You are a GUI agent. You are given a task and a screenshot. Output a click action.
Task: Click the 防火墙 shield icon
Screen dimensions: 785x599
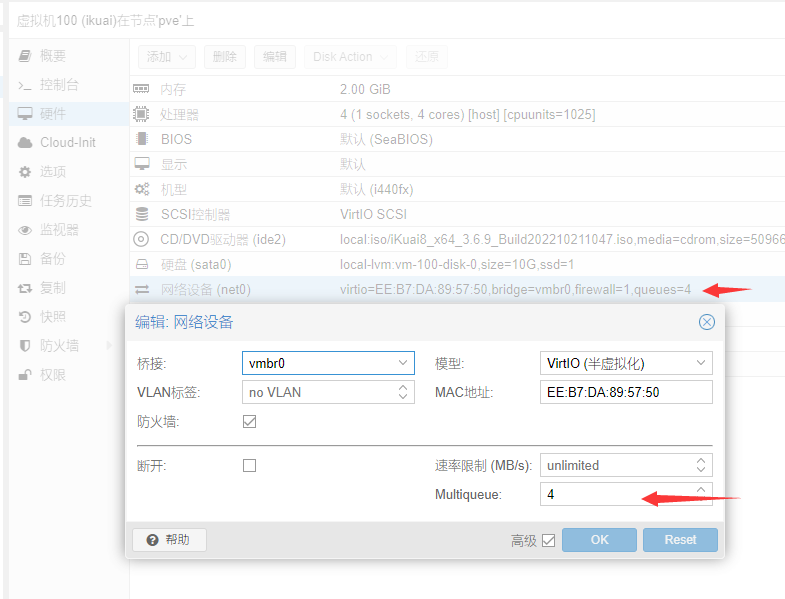point(25,346)
